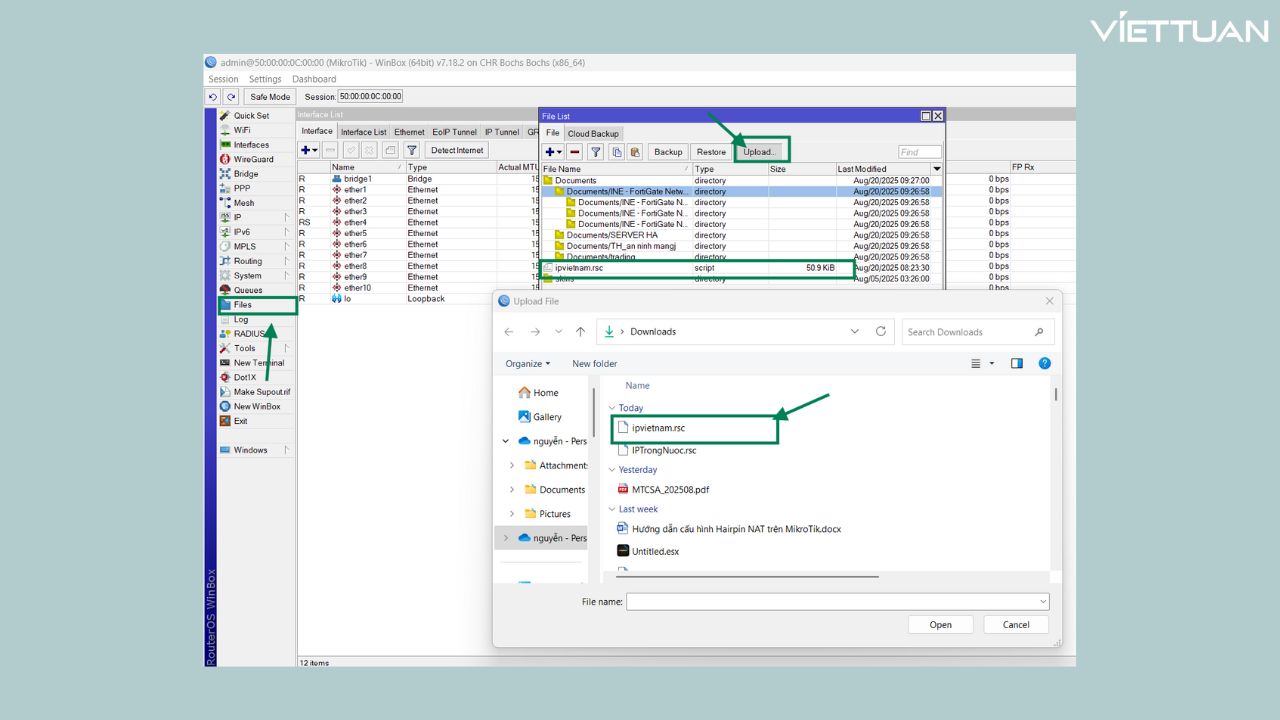
Task: Click the blue help icon in Upload dialog
Action: tap(1044, 364)
